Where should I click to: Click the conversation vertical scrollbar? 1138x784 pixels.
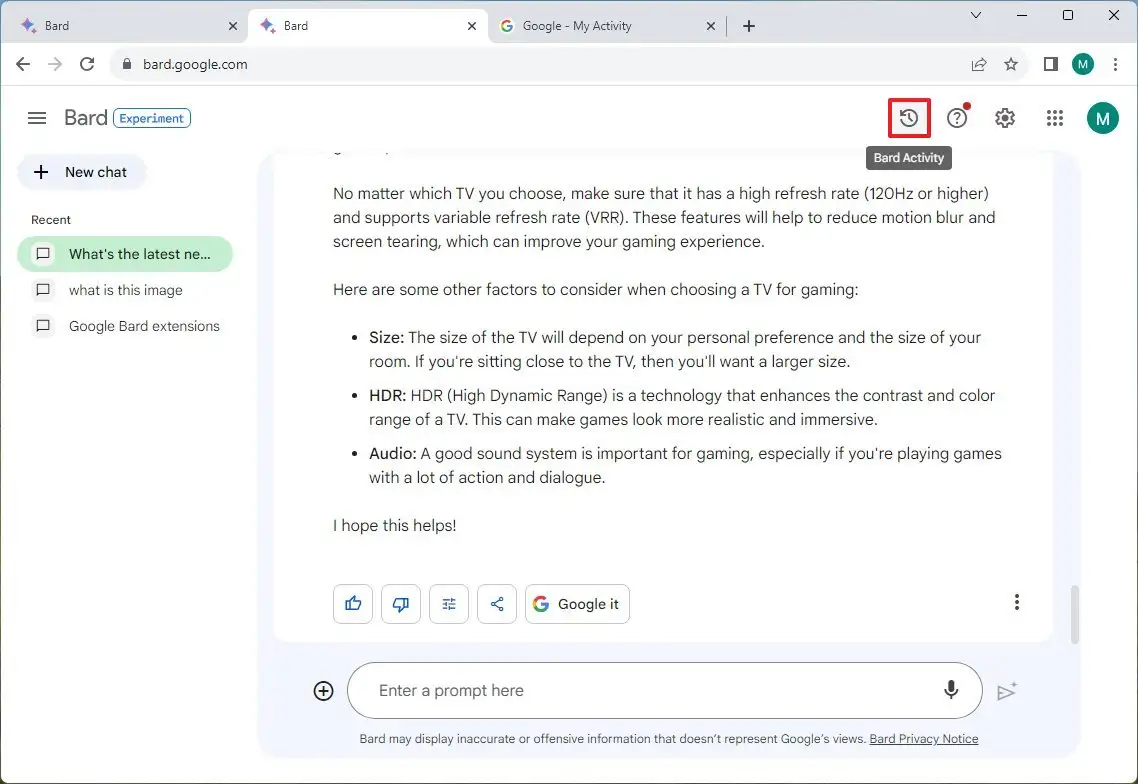click(x=1075, y=613)
